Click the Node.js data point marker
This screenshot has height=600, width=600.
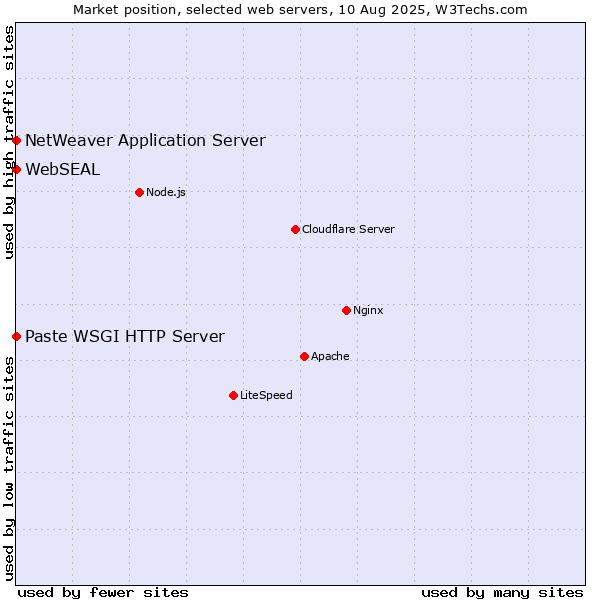tap(140, 192)
